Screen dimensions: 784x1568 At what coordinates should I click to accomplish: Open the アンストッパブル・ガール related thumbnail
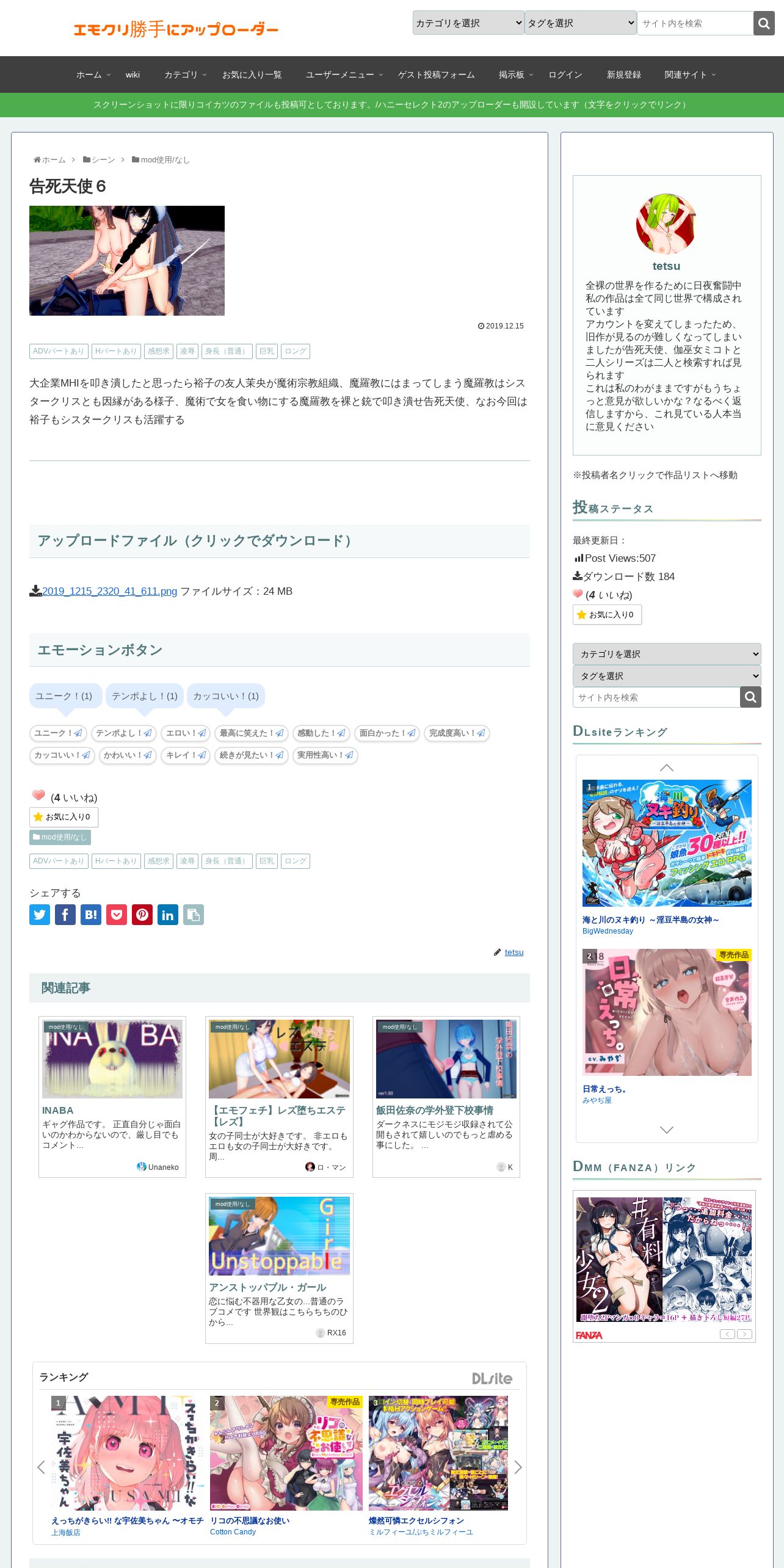pos(279,1236)
